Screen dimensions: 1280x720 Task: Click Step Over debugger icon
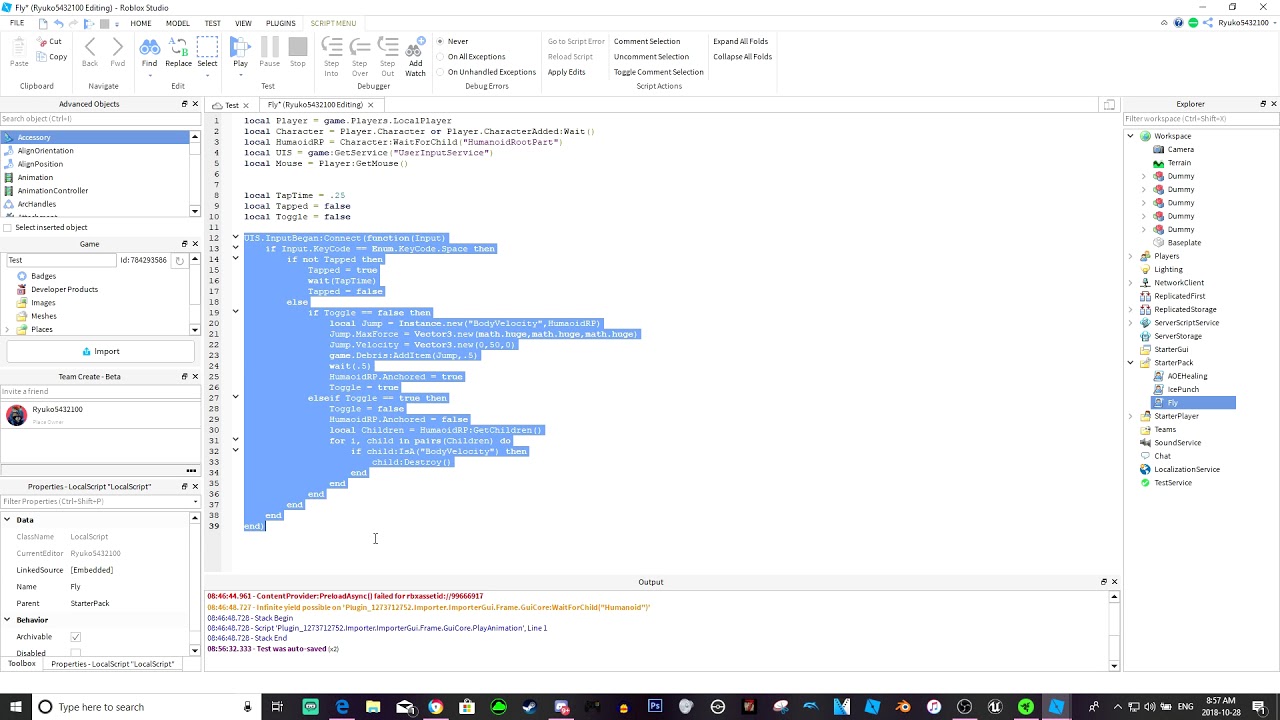tap(359, 56)
